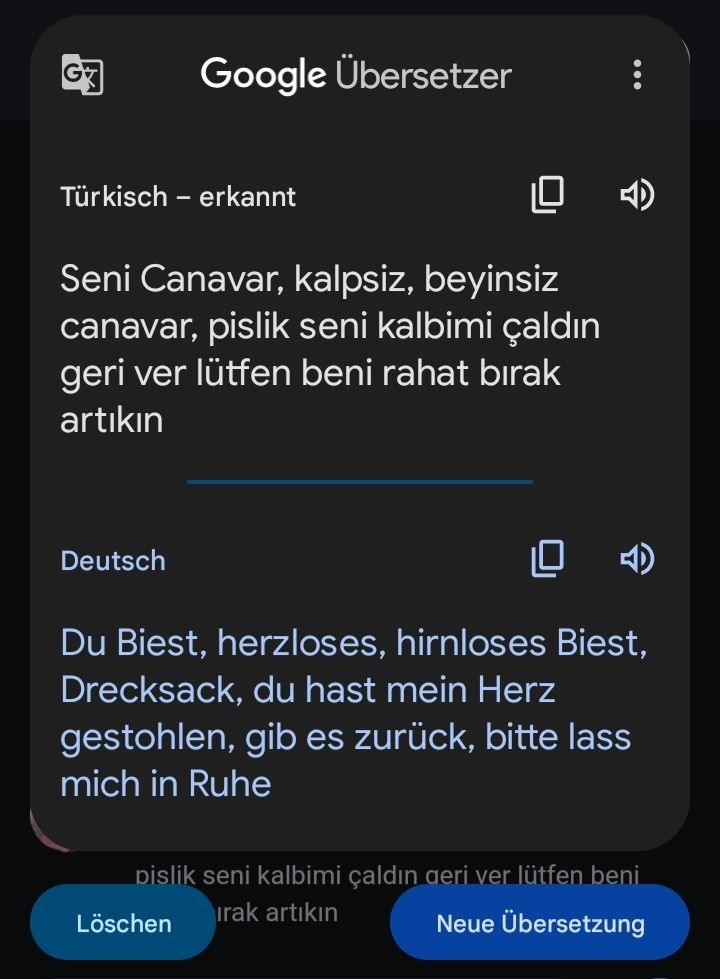Viewport: 720px width, 979px height.
Task: Change the detected language 'Türkisch – erkannt'
Action: [178, 197]
